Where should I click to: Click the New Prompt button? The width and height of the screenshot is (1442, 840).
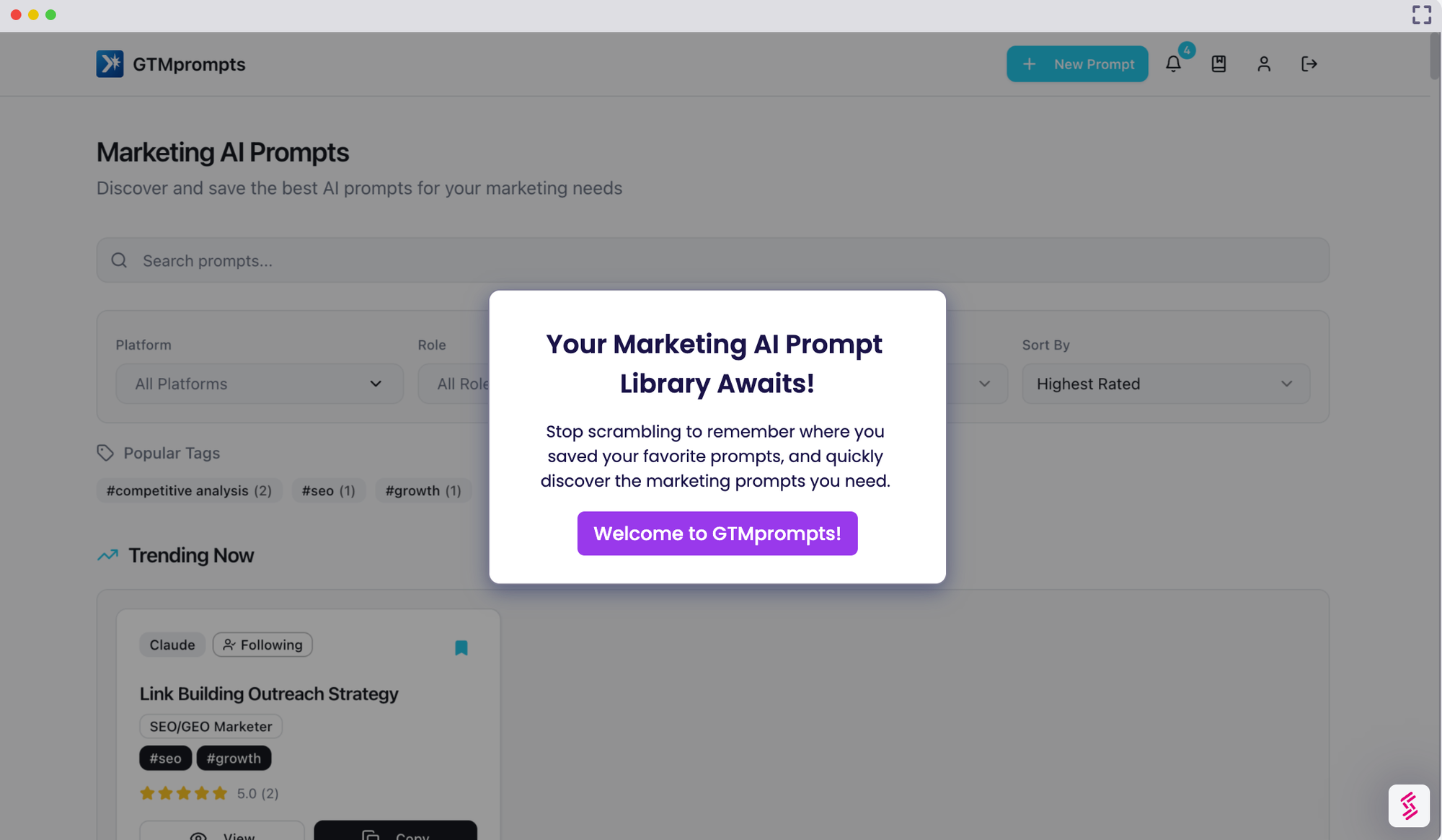[1077, 64]
